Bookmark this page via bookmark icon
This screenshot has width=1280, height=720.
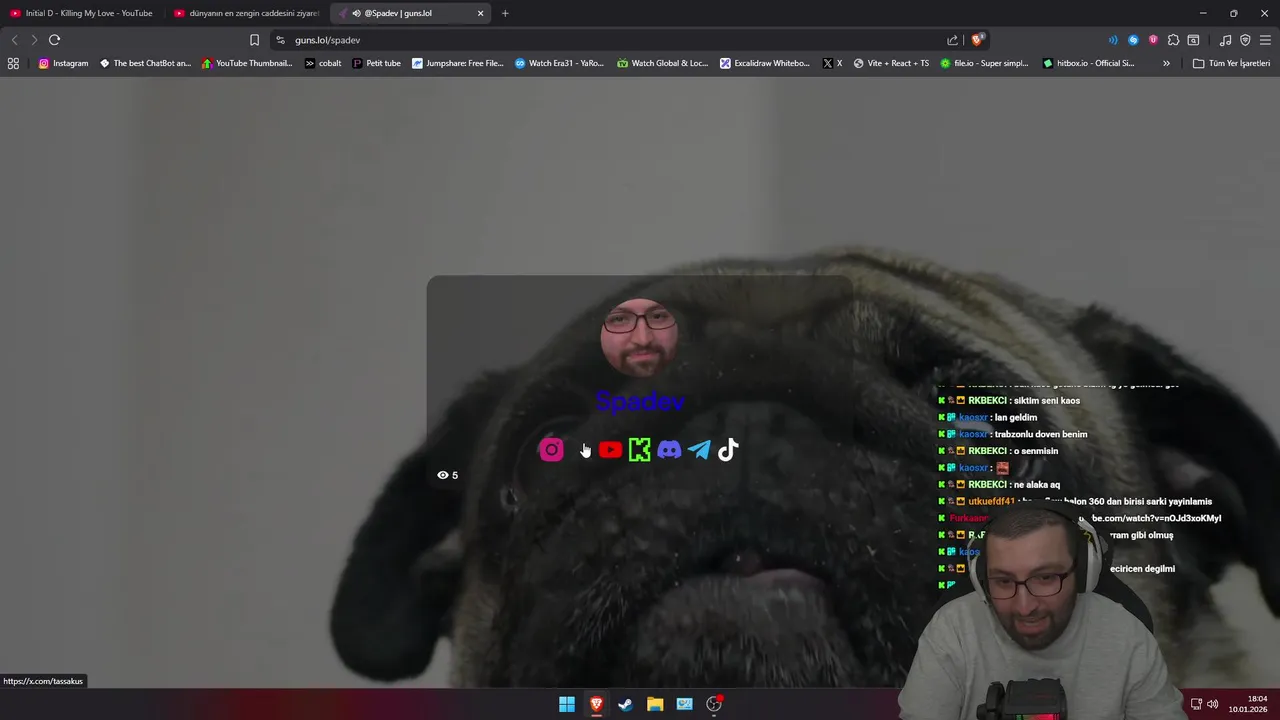click(x=254, y=40)
